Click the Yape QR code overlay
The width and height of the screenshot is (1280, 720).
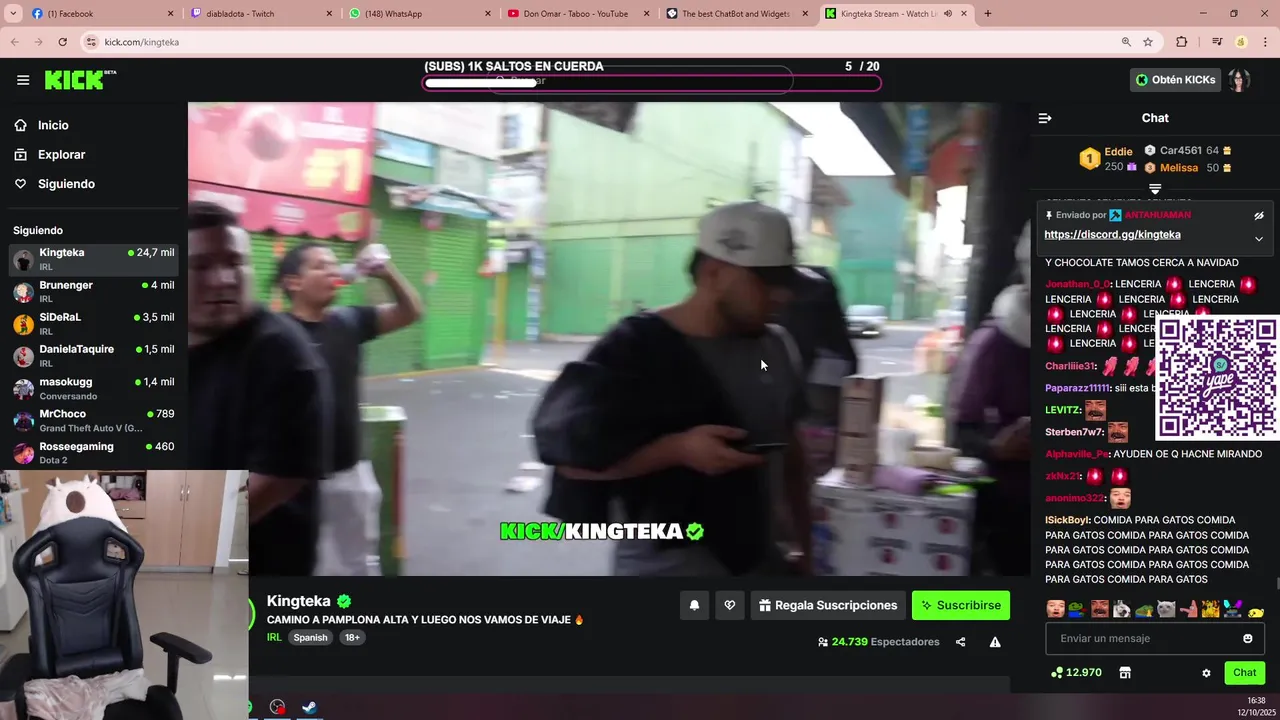pyautogui.click(x=1217, y=378)
